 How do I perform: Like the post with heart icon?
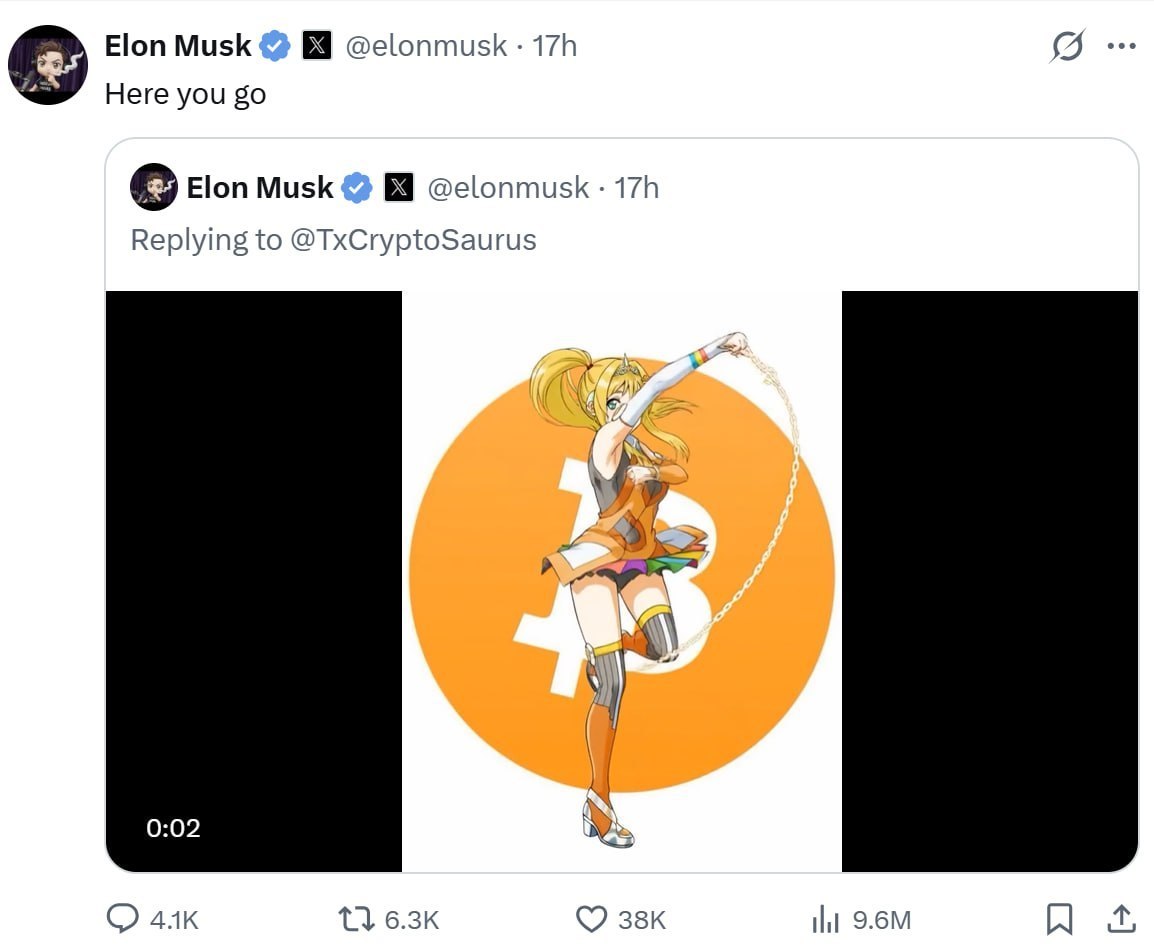[593, 919]
